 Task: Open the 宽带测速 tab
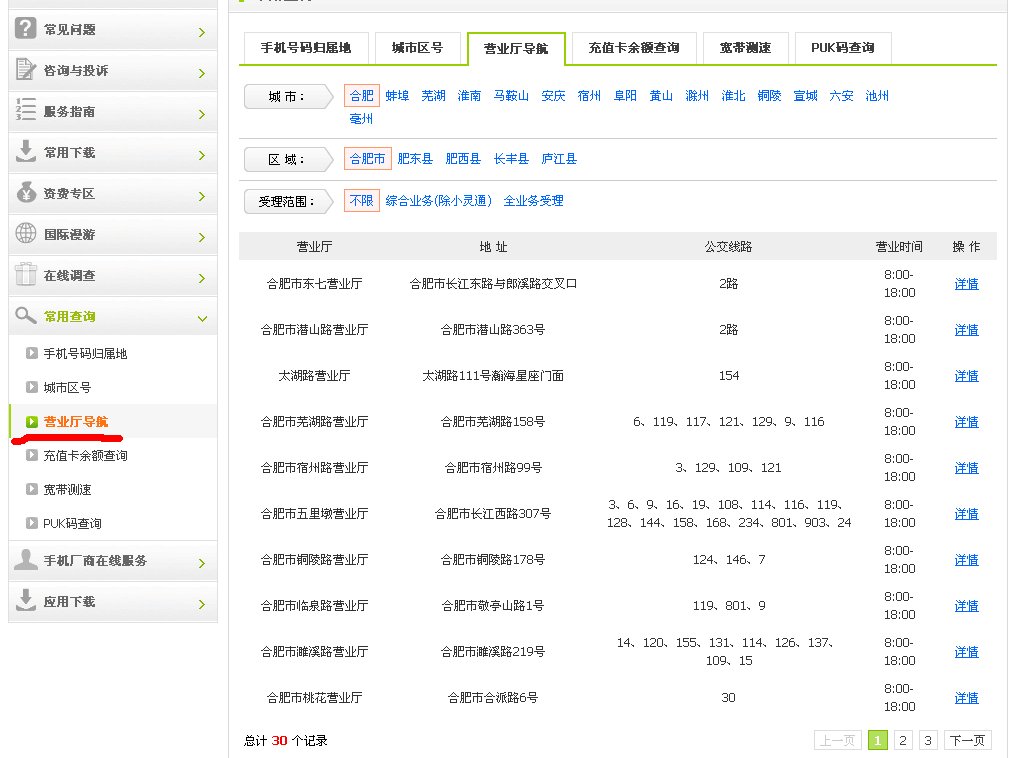746,48
